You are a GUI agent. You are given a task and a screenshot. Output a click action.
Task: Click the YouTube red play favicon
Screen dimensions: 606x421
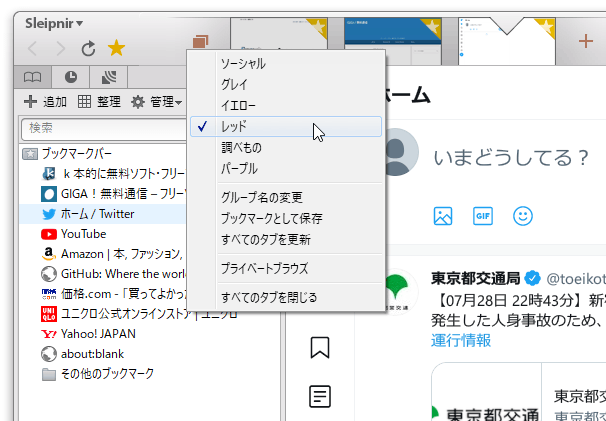coord(49,234)
